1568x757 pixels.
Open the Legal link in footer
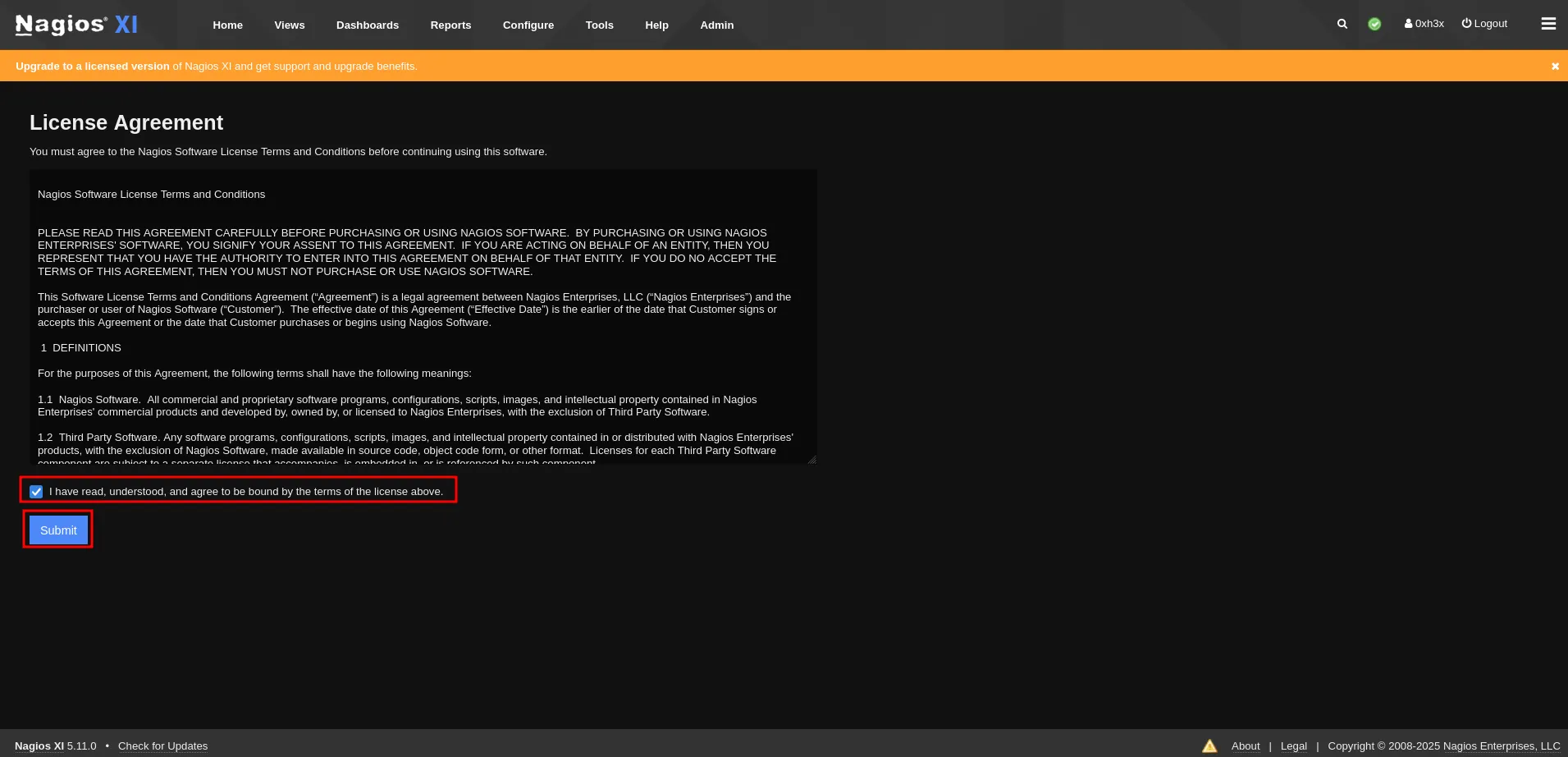1294,746
